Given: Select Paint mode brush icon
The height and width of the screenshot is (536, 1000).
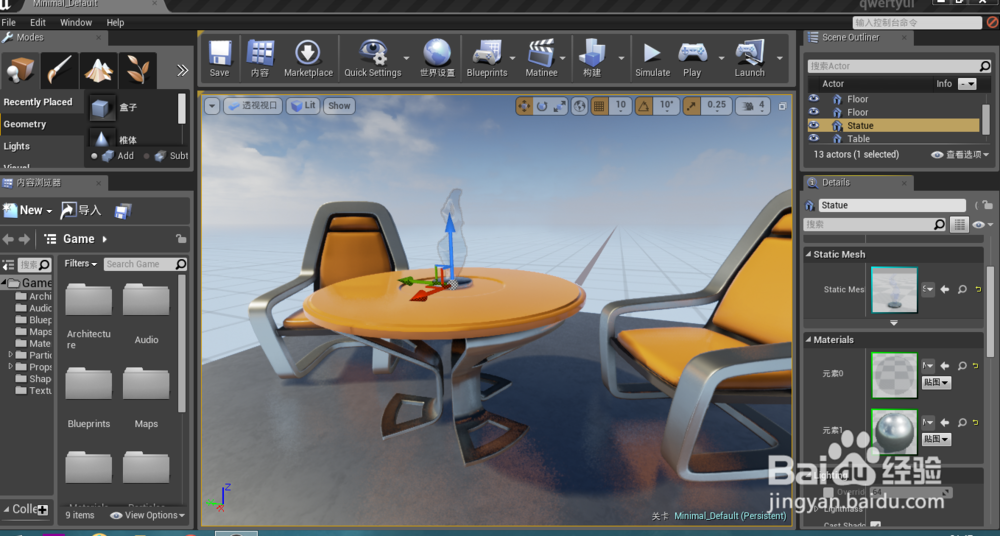Looking at the screenshot, I should (59, 70).
